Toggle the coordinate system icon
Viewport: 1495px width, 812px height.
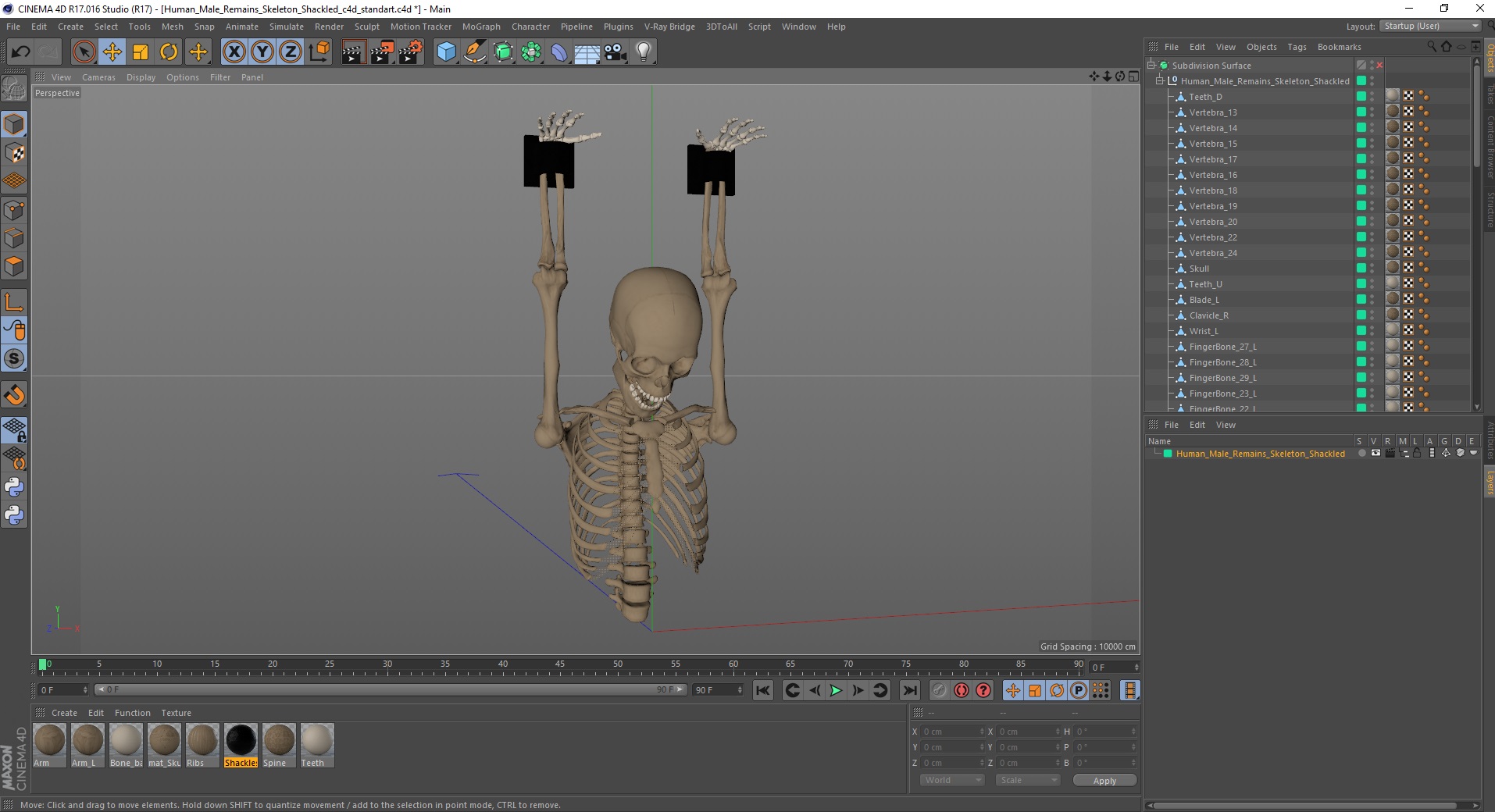(x=319, y=52)
